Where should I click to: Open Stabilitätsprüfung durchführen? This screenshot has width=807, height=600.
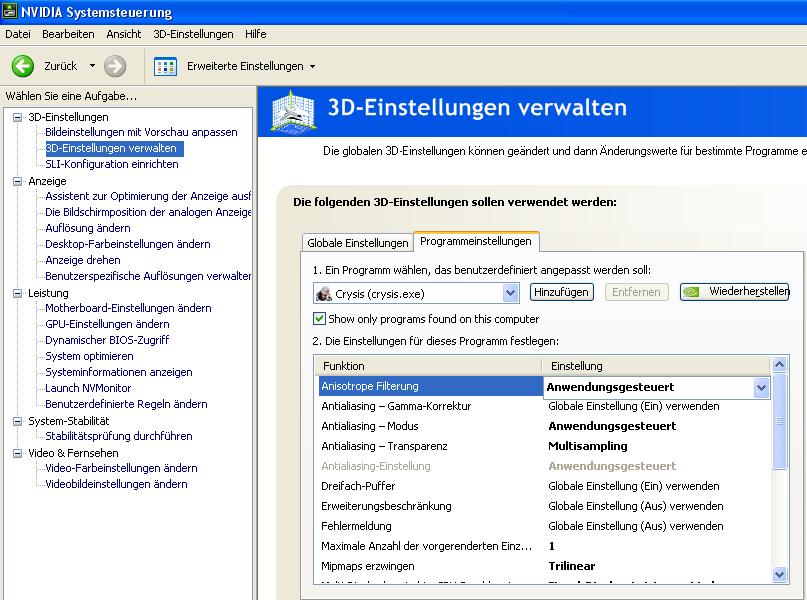pyautogui.click(x=118, y=436)
